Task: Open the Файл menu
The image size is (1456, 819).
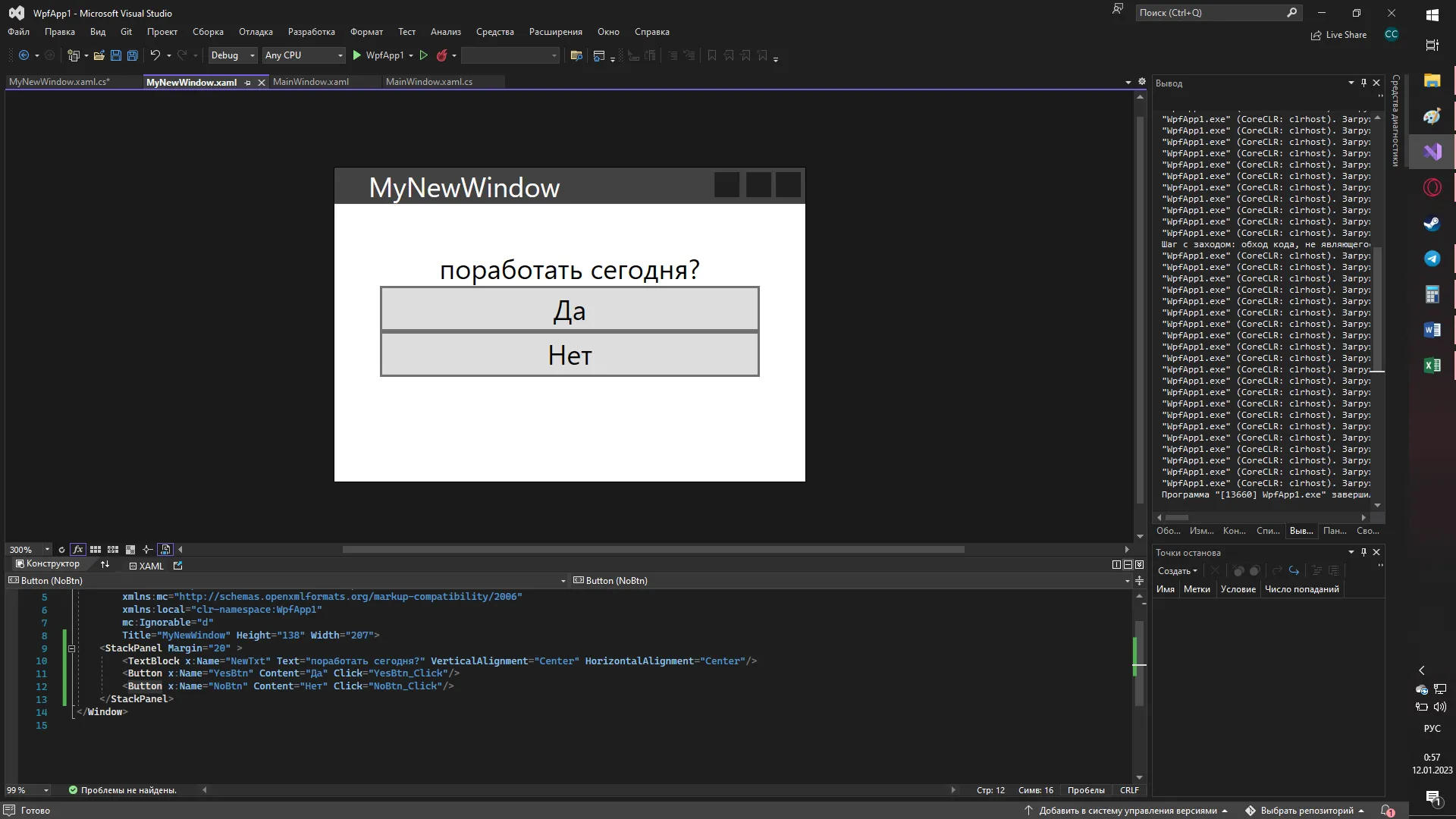Action: coord(19,32)
